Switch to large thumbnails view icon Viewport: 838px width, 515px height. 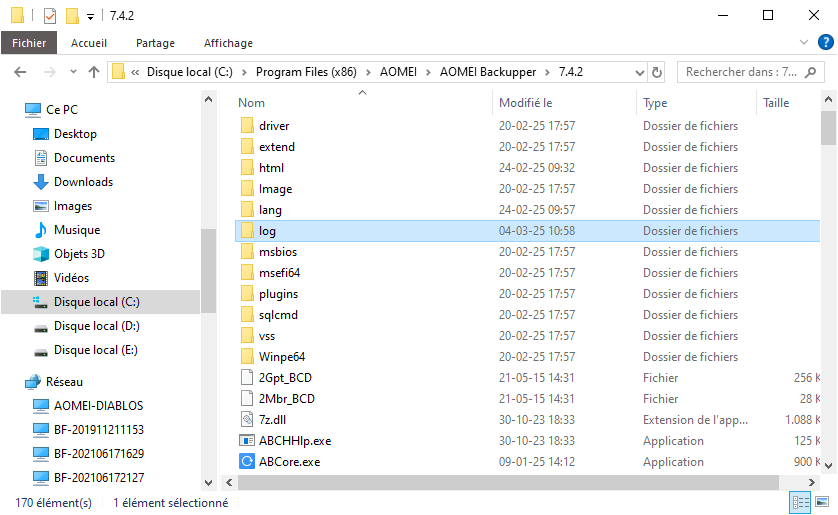tap(822, 502)
